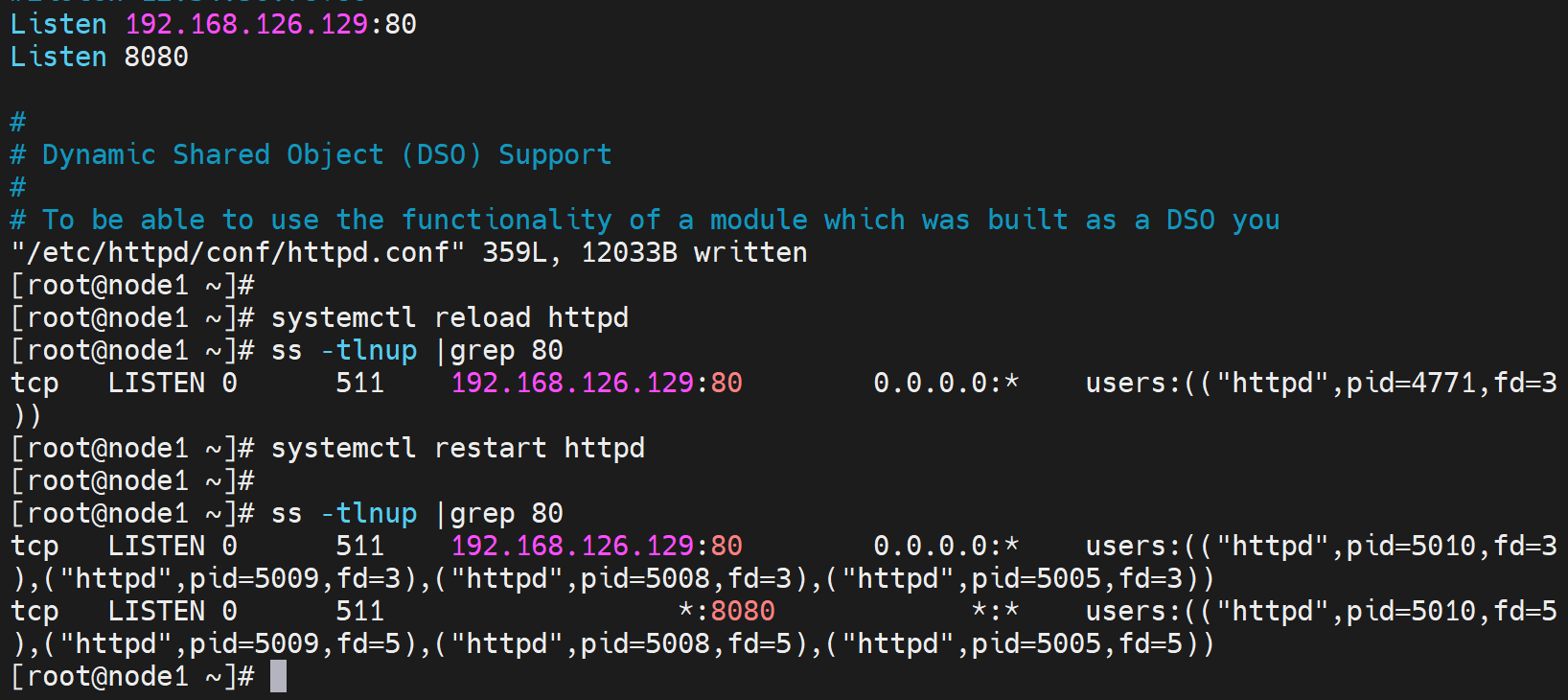
Task: Click the empty prompt after the restart command
Action: pyautogui.click(x=132, y=480)
